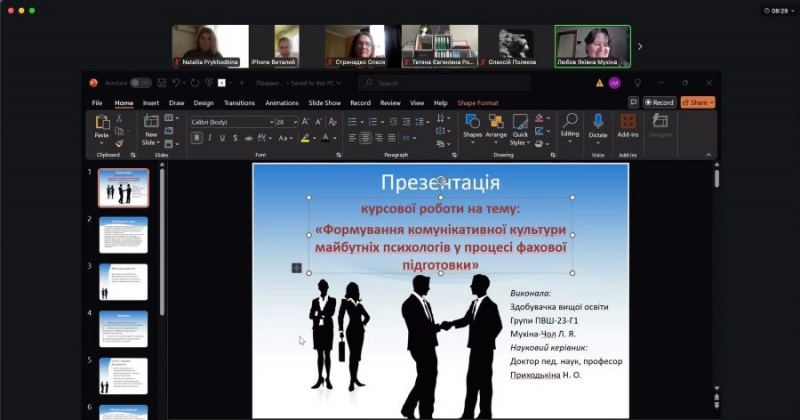Screen dimensions: 800x420
Task: Open the Shape Format tab
Action: click(x=477, y=103)
